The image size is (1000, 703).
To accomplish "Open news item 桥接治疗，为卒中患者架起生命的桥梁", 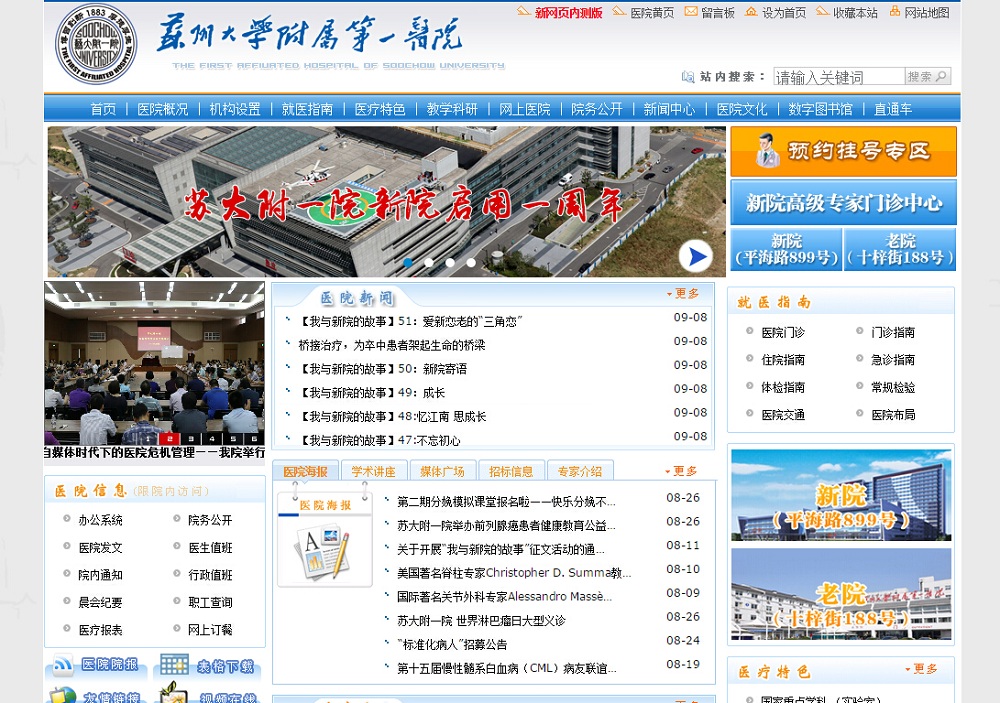I will [392, 345].
